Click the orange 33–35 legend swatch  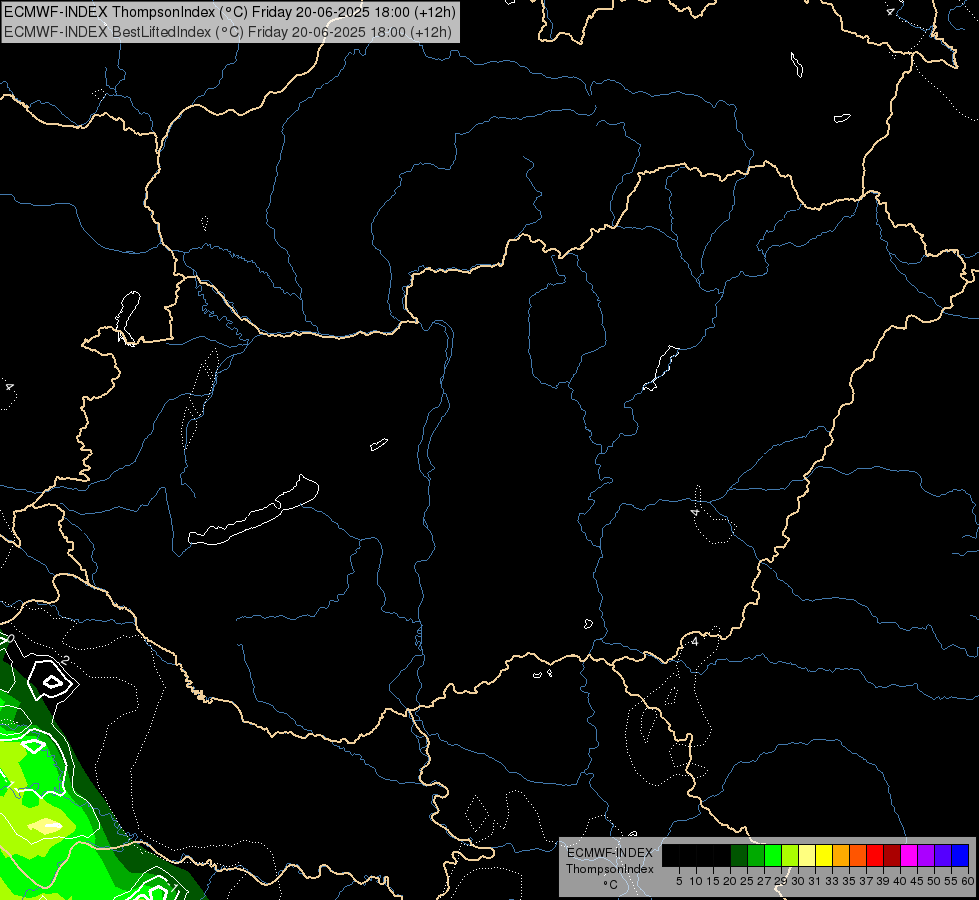coord(841,856)
